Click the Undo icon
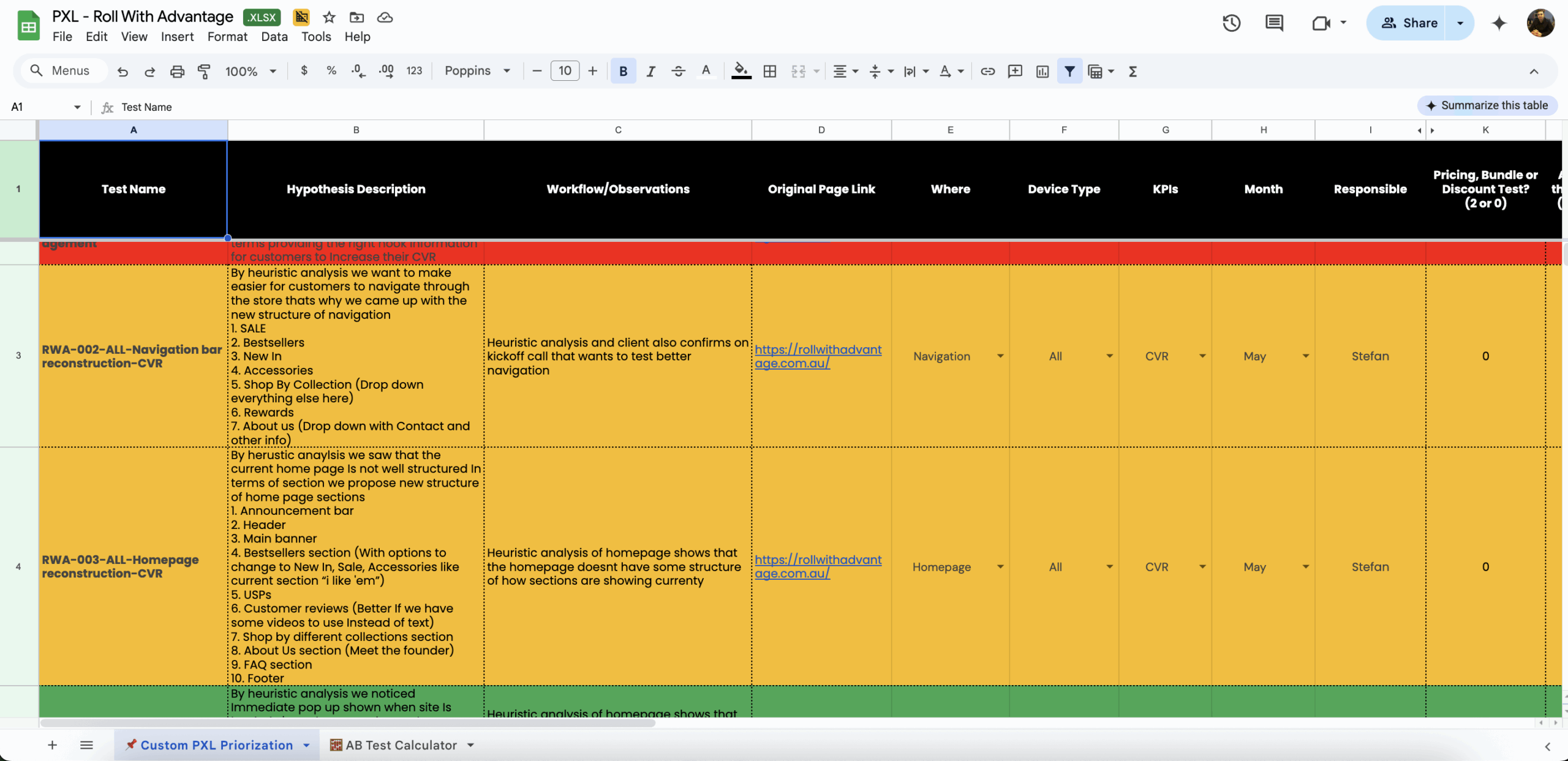Screen dimensions: 1568x761 123,72
